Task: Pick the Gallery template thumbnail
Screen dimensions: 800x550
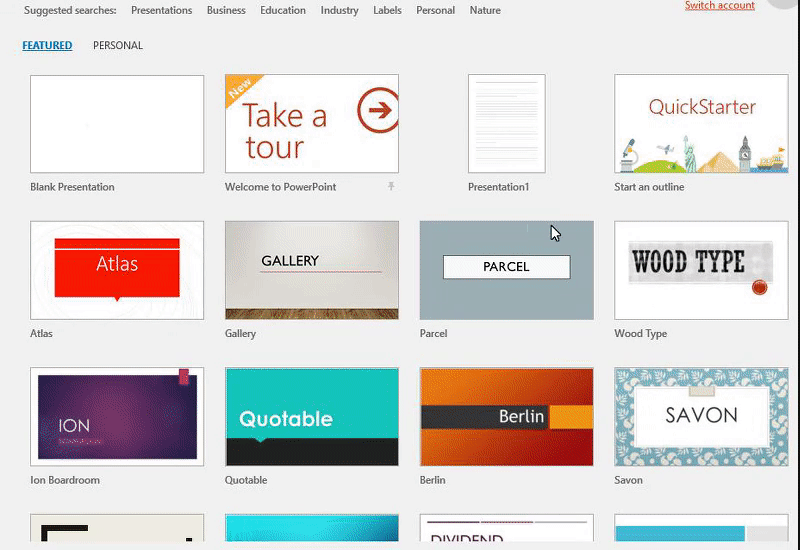Action: [312, 270]
